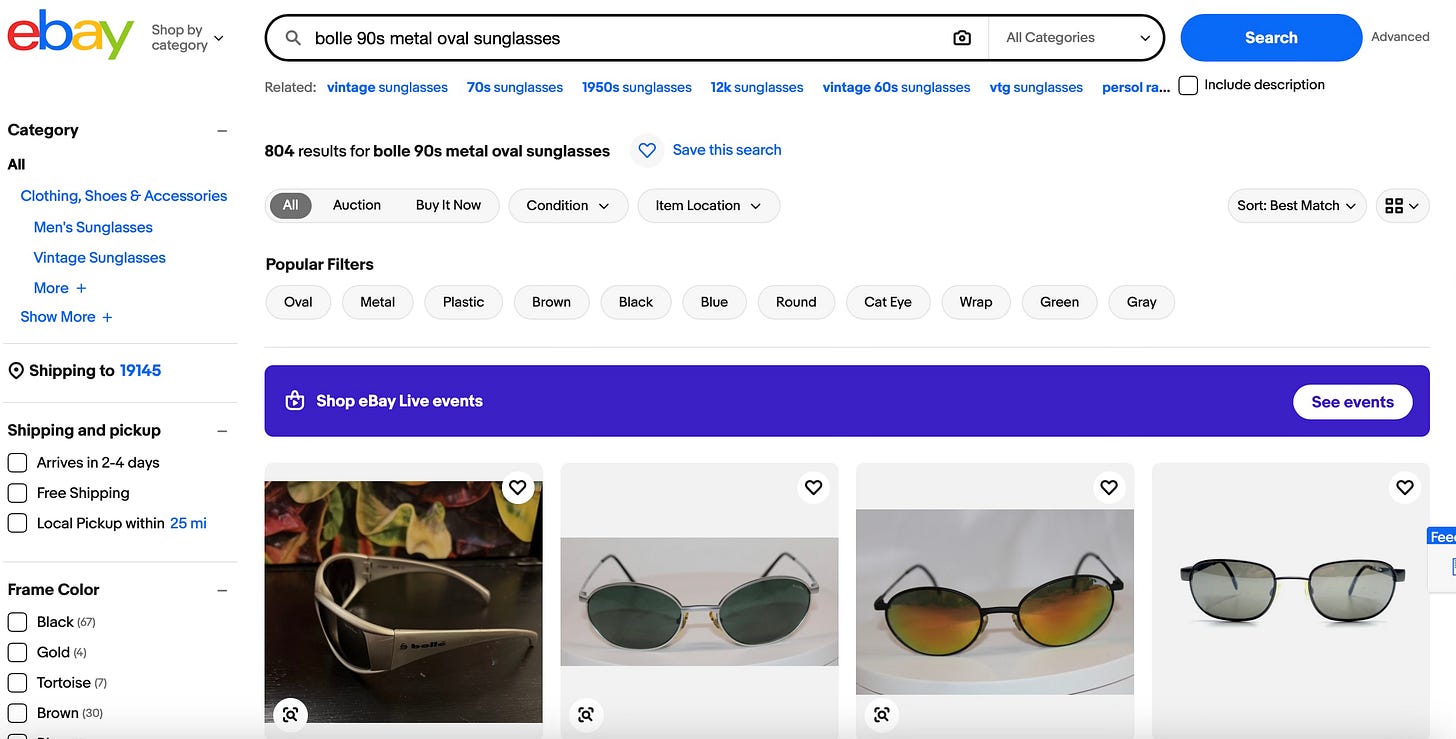This screenshot has height=739, width=1456.
Task: Collapse Frame Color section
Action: point(222,590)
